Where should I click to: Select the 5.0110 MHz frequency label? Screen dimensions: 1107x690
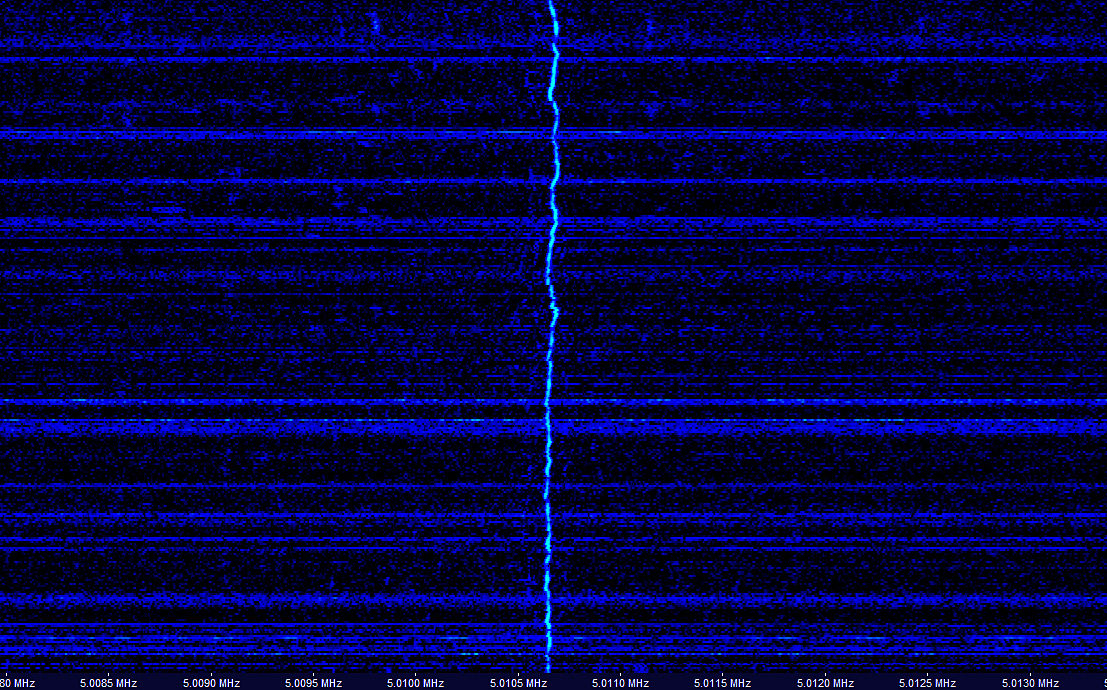click(621, 683)
